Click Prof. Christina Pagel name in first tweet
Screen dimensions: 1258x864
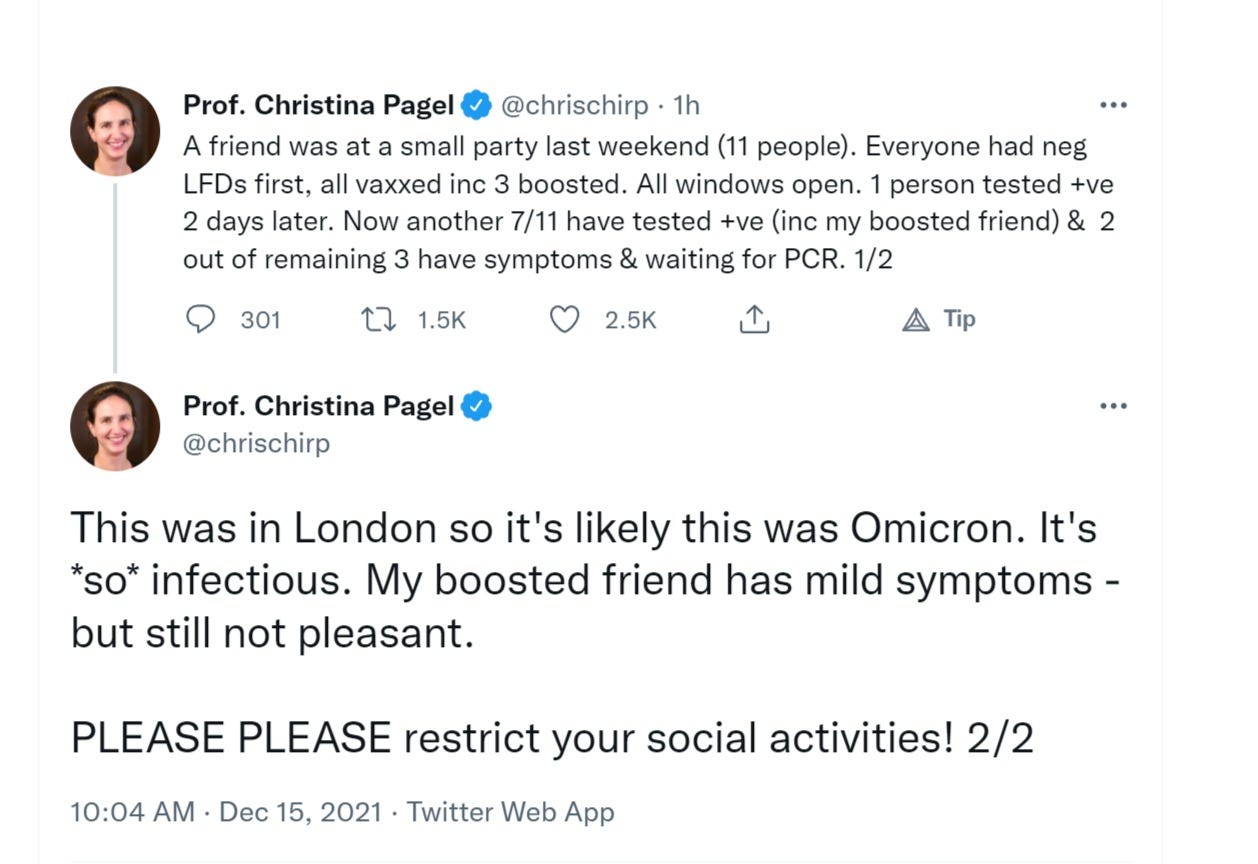(x=318, y=104)
